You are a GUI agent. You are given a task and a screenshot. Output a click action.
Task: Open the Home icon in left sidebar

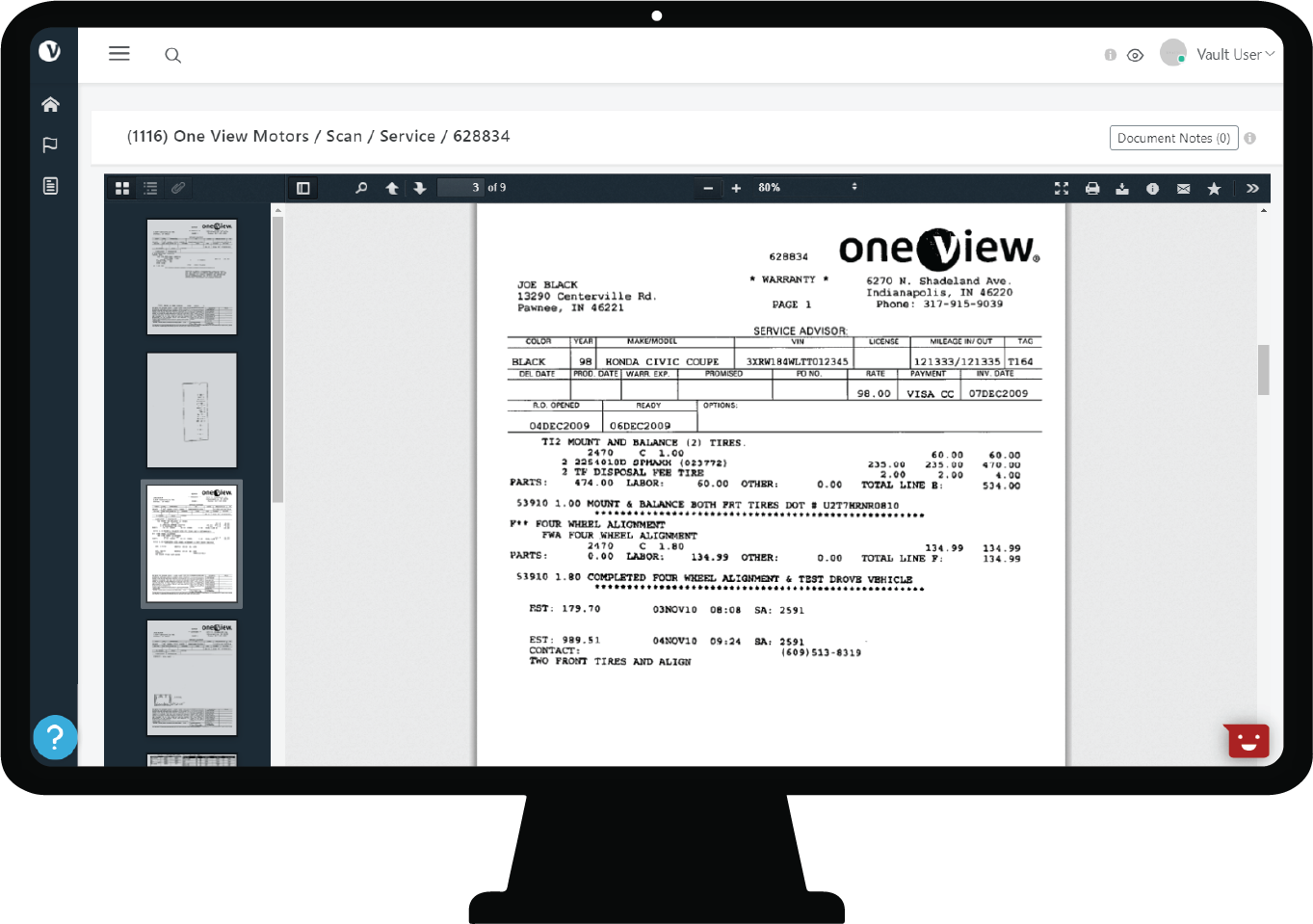click(51, 104)
